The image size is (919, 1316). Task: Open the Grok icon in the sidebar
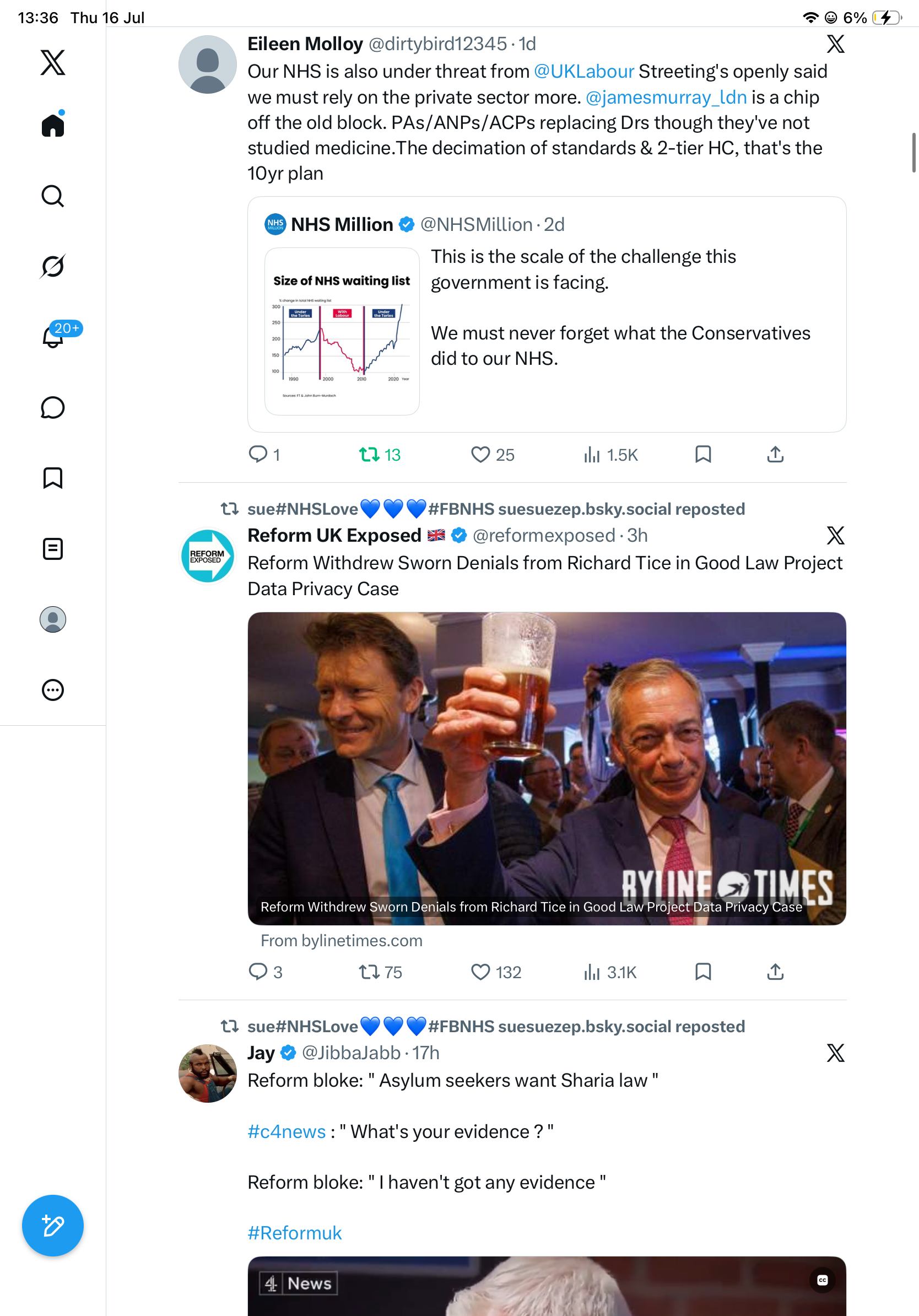coord(53,267)
